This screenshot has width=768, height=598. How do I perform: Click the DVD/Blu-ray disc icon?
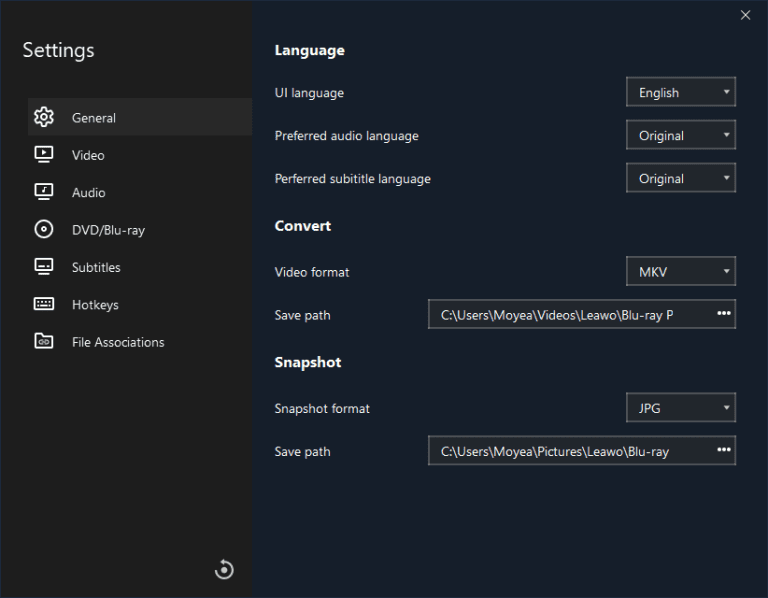tap(43, 230)
